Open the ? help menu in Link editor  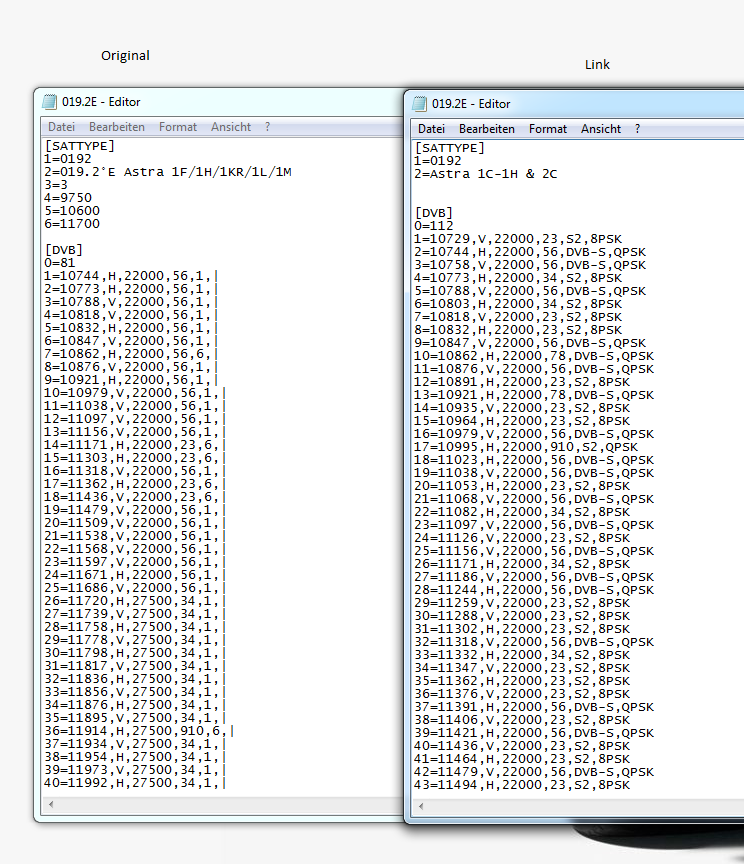[x=637, y=129]
